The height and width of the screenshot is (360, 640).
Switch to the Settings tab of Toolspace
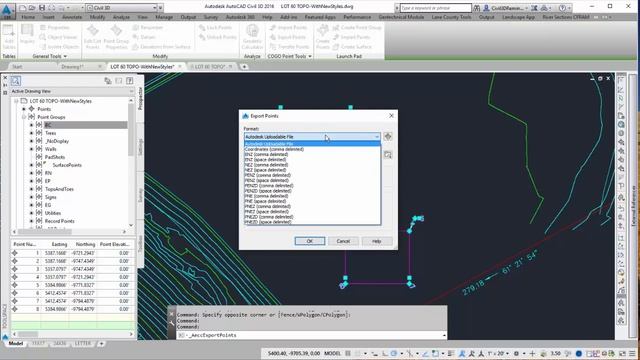[x=140, y=147]
